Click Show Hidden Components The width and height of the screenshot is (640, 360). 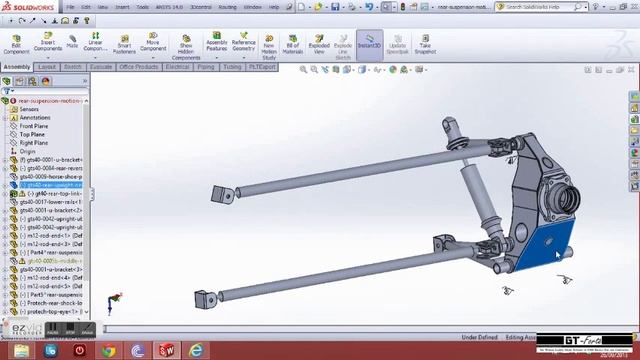click(186, 47)
